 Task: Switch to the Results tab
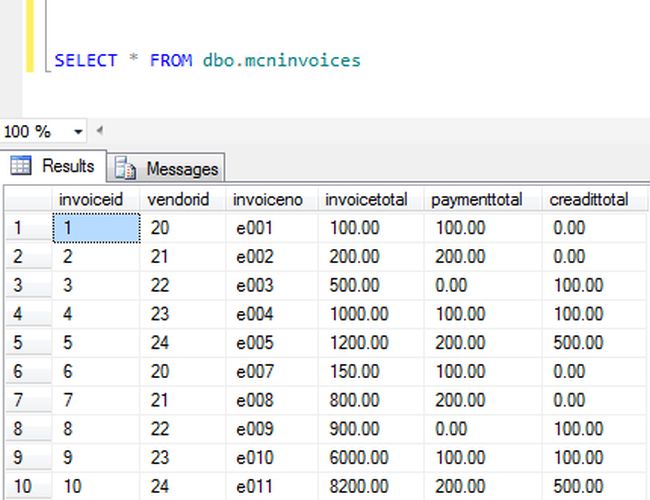tap(68, 166)
